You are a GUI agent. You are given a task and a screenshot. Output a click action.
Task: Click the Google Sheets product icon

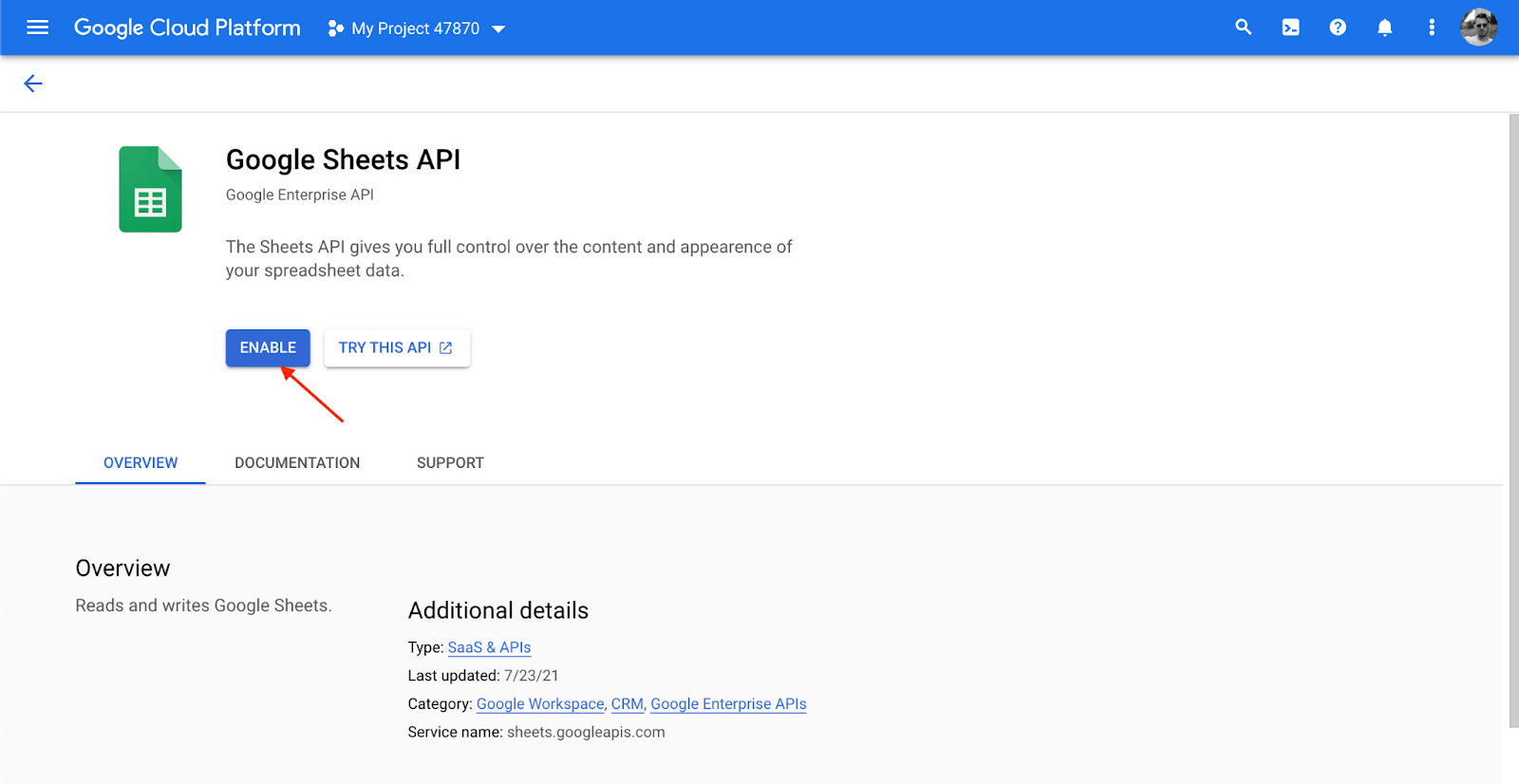click(150, 189)
